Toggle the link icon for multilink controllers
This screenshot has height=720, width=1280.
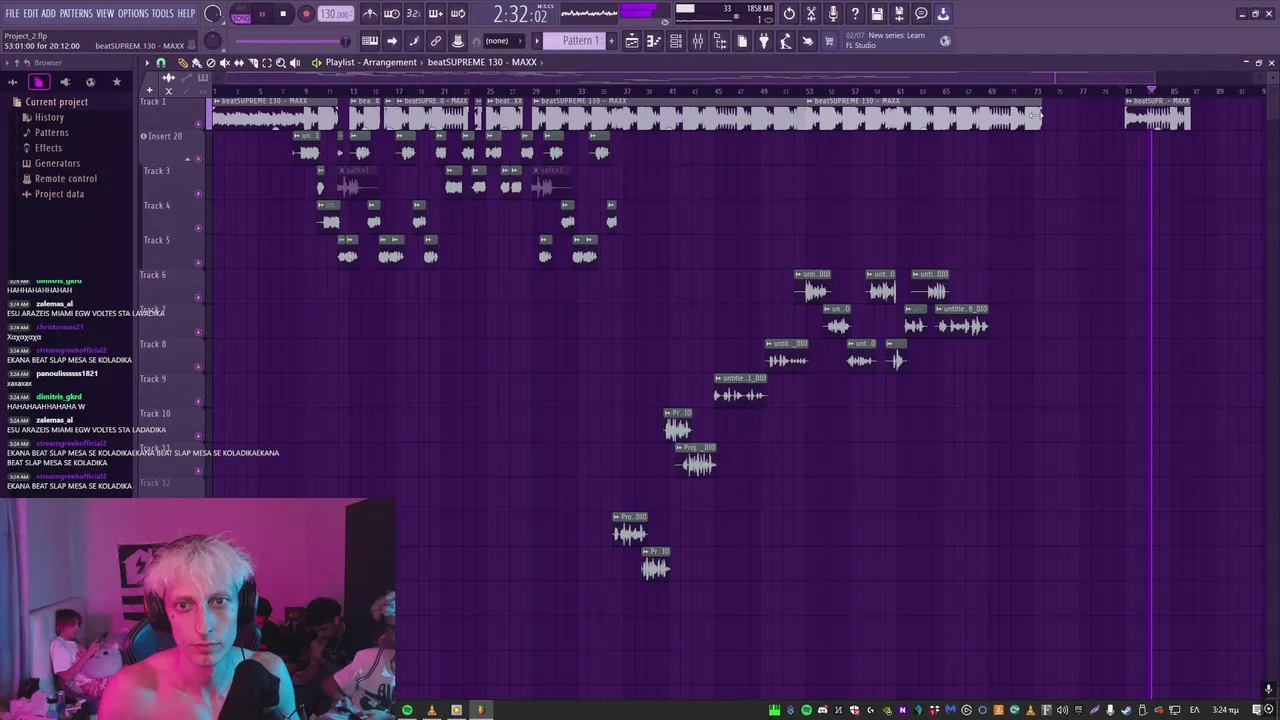436,41
